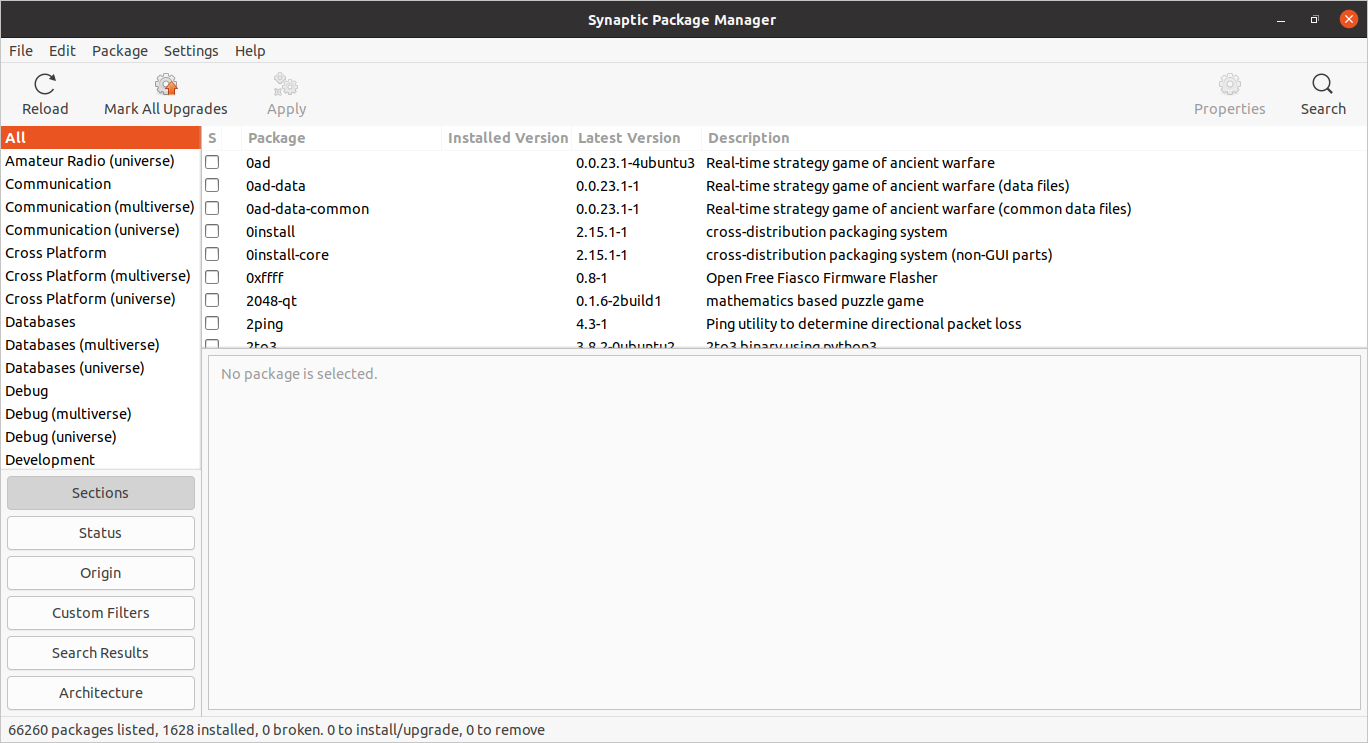Sort by Installed Version column header
The height and width of the screenshot is (743, 1368).
pyautogui.click(x=507, y=138)
